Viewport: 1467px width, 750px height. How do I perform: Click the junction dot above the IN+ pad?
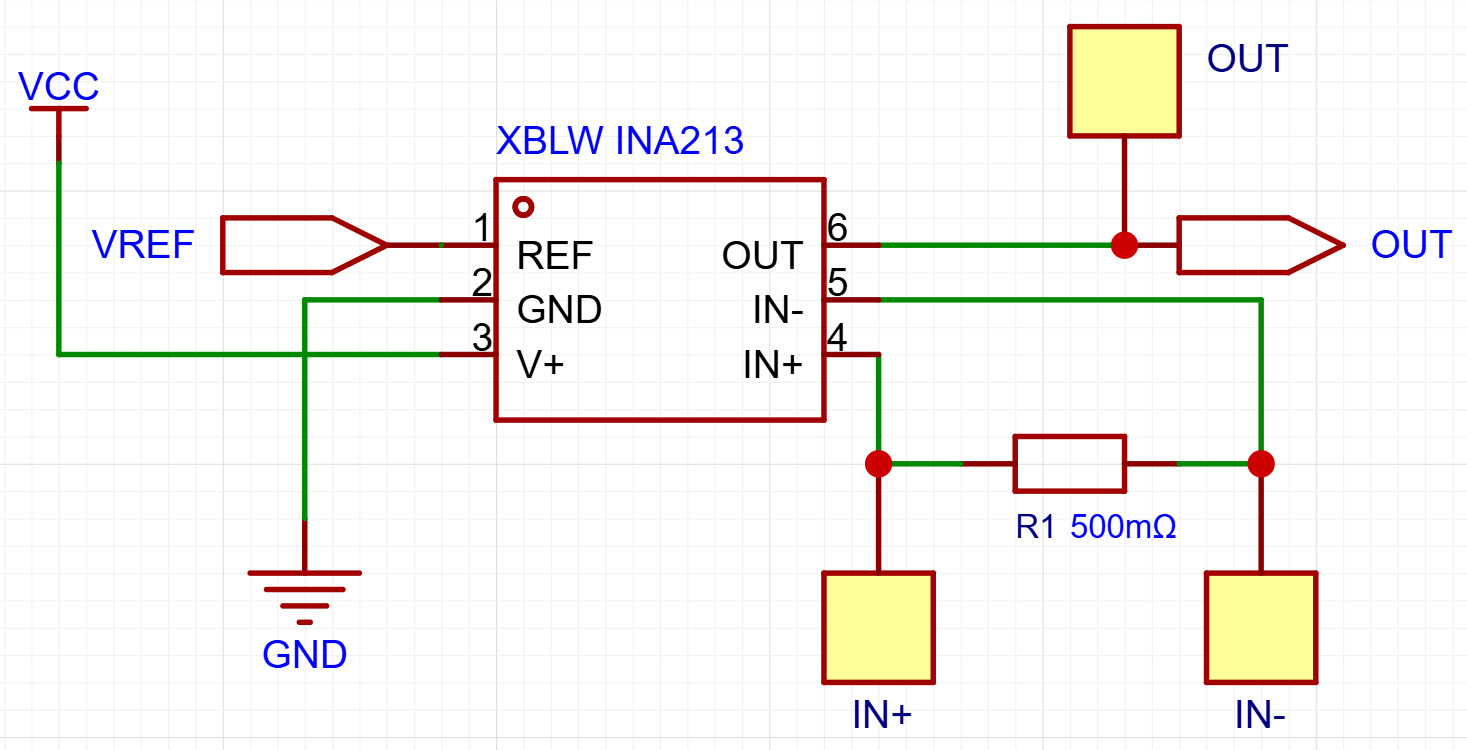(878, 463)
